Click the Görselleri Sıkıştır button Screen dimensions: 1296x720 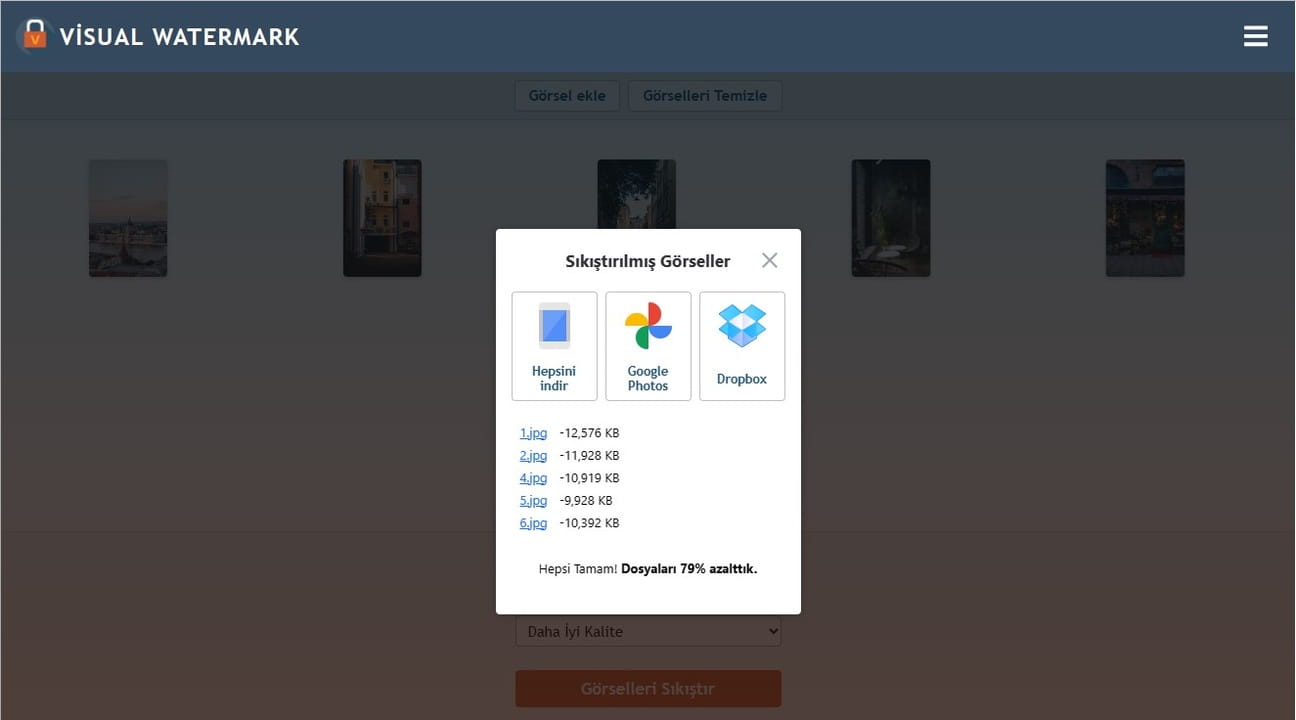pos(648,689)
